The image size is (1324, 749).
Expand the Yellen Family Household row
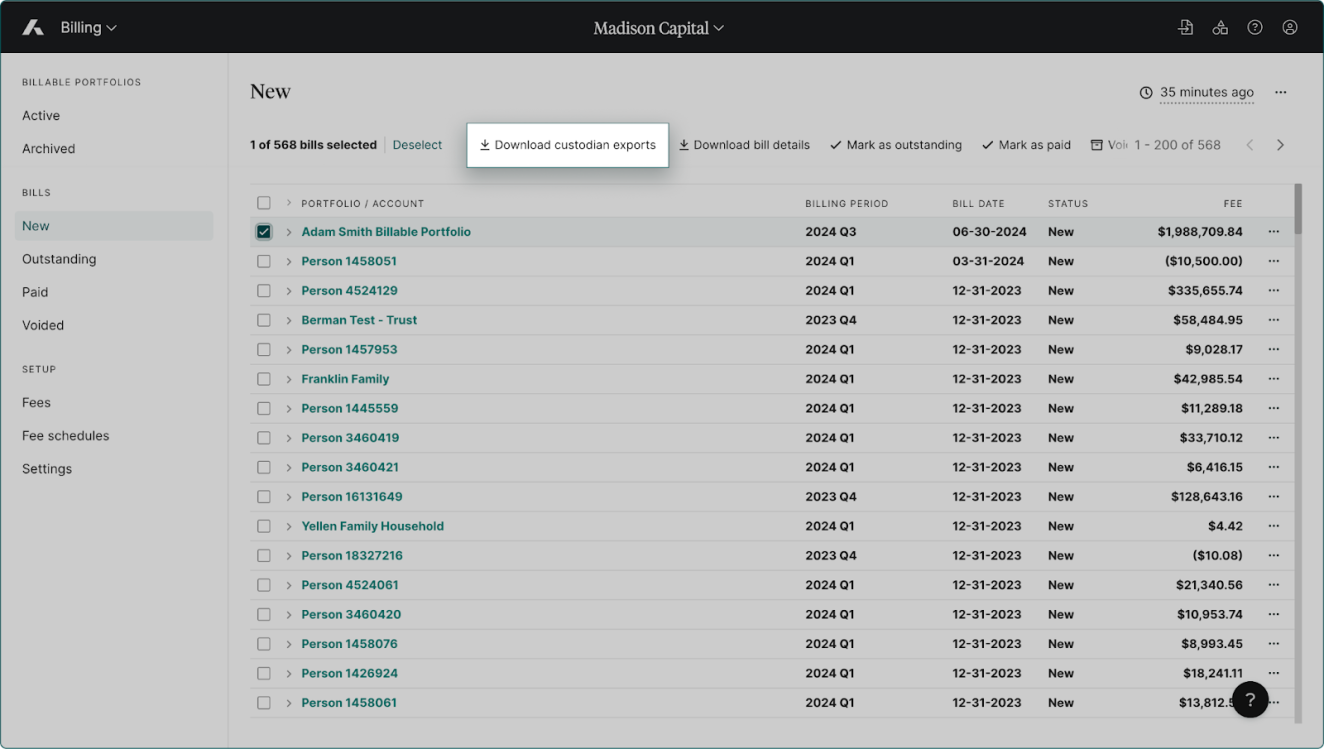[289, 526]
